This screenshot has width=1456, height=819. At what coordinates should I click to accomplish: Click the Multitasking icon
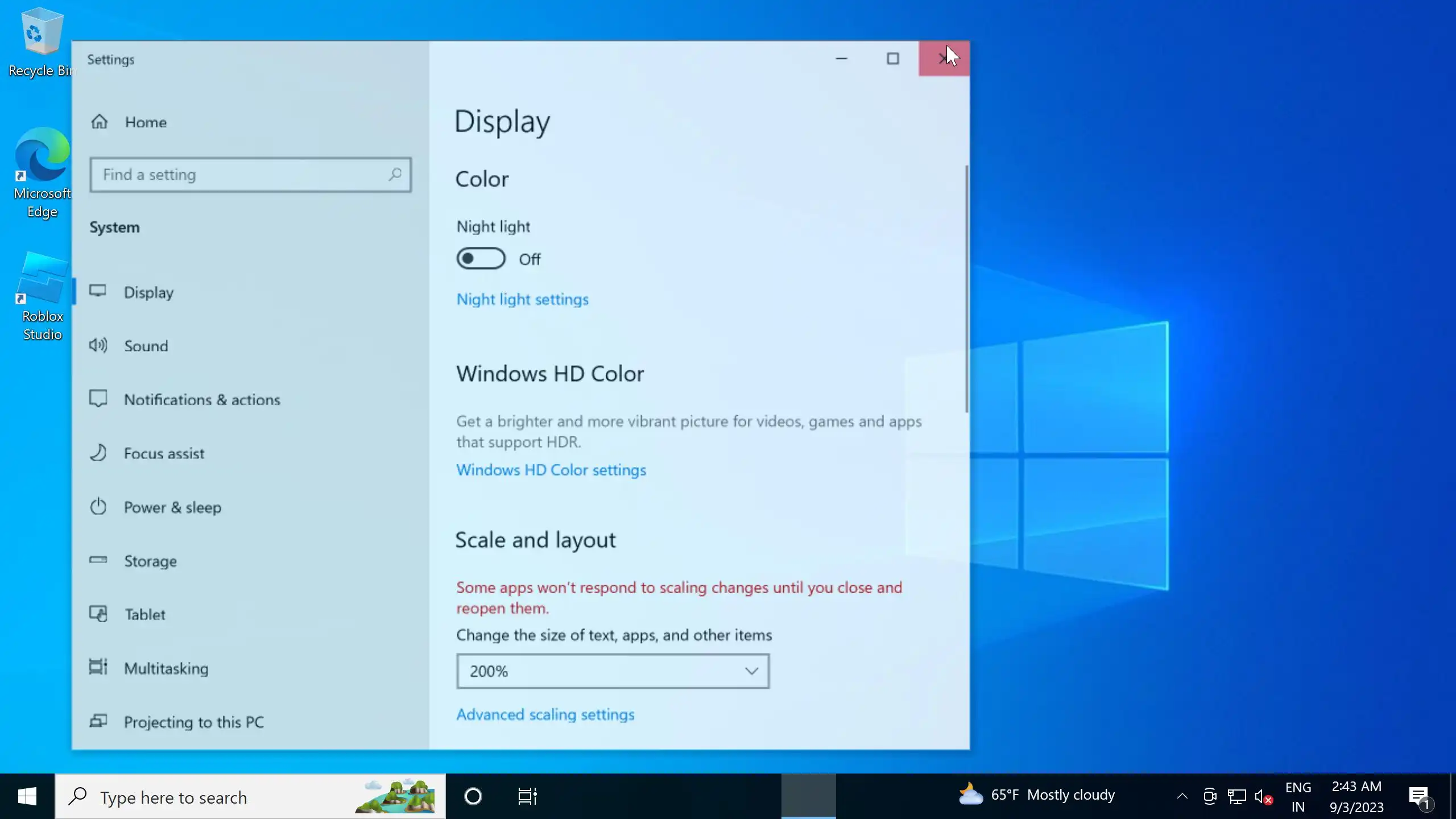pos(98,667)
